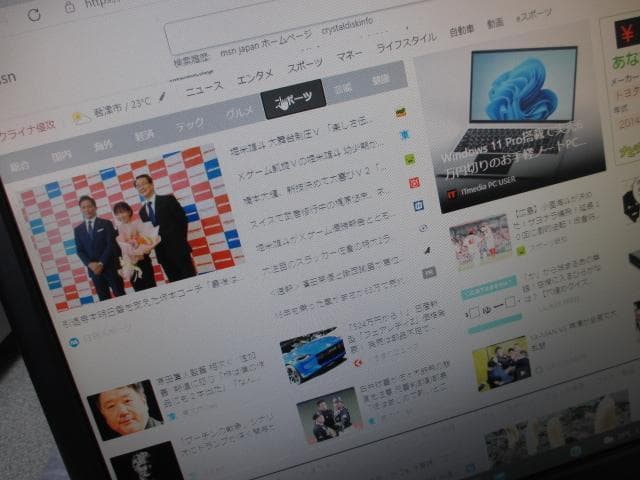Open the 動画 top navigation item
The width and height of the screenshot is (640, 480).
[x=495, y=23]
